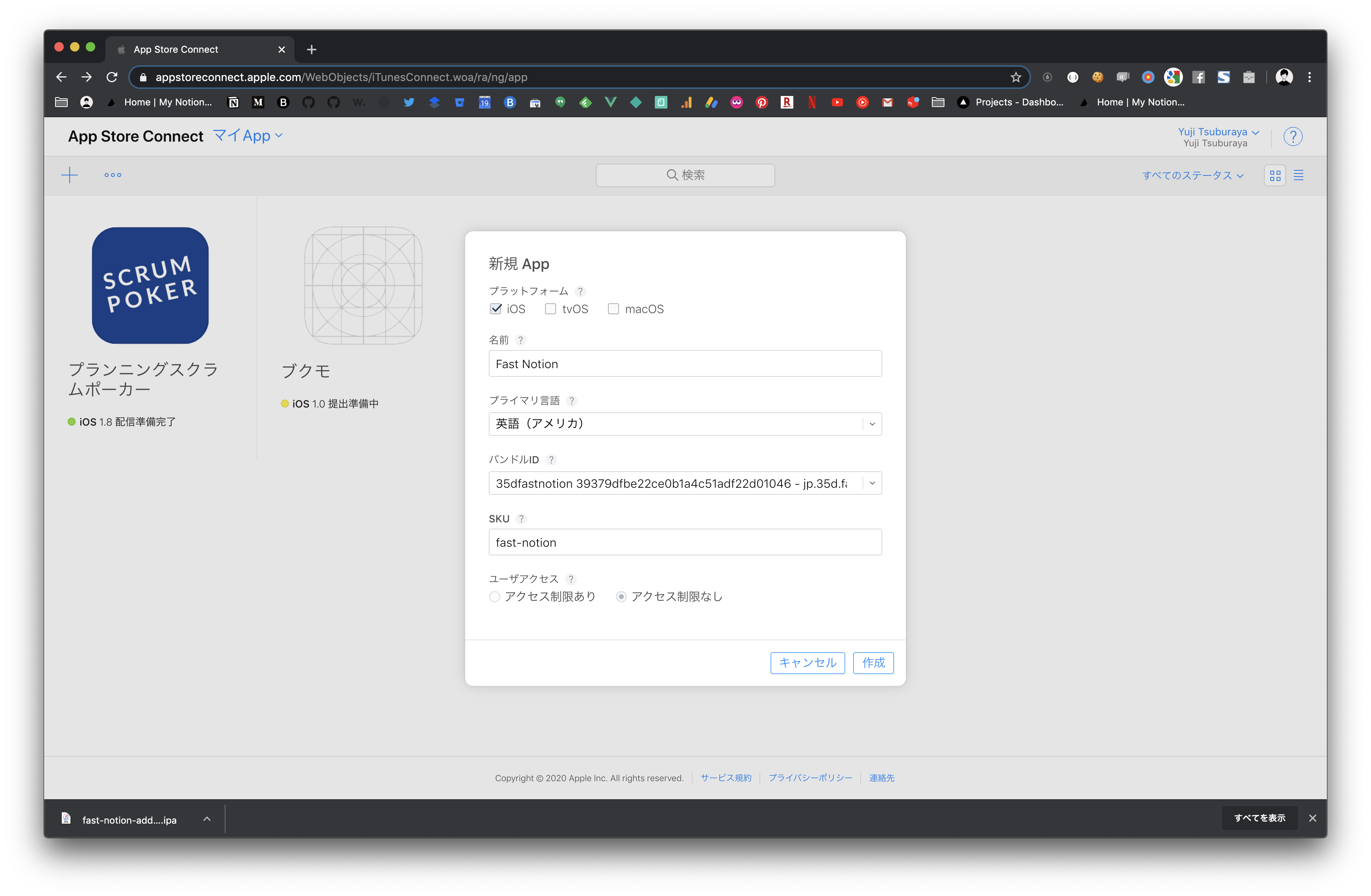
Task: Open the Rakuten R bookmark
Action: 787,103
